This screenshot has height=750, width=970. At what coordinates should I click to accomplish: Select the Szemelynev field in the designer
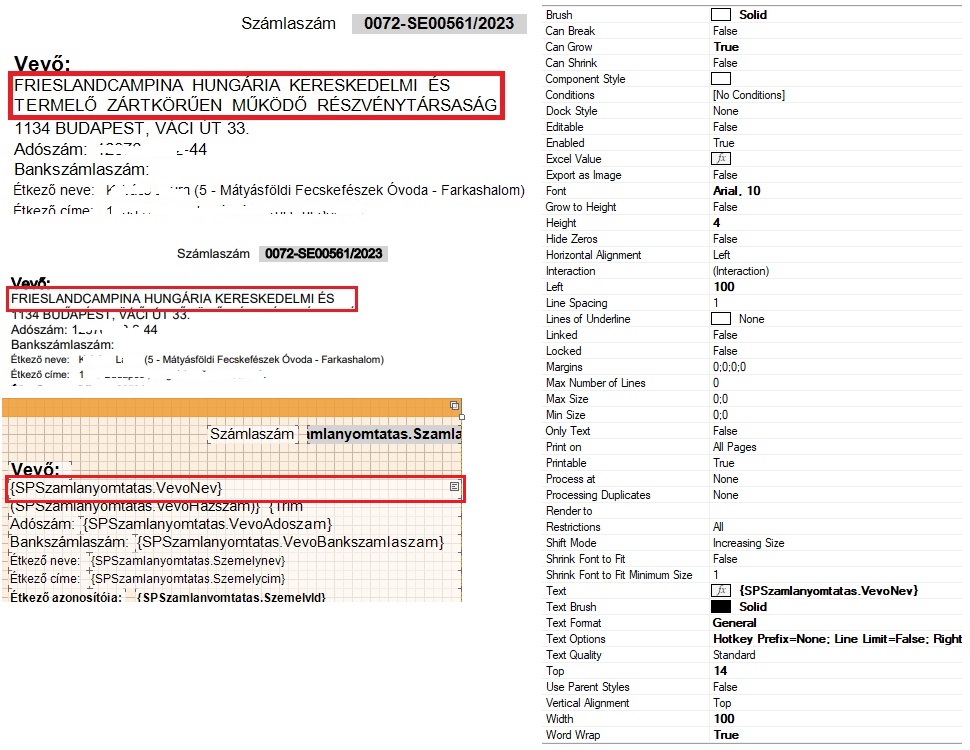click(189, 561)
